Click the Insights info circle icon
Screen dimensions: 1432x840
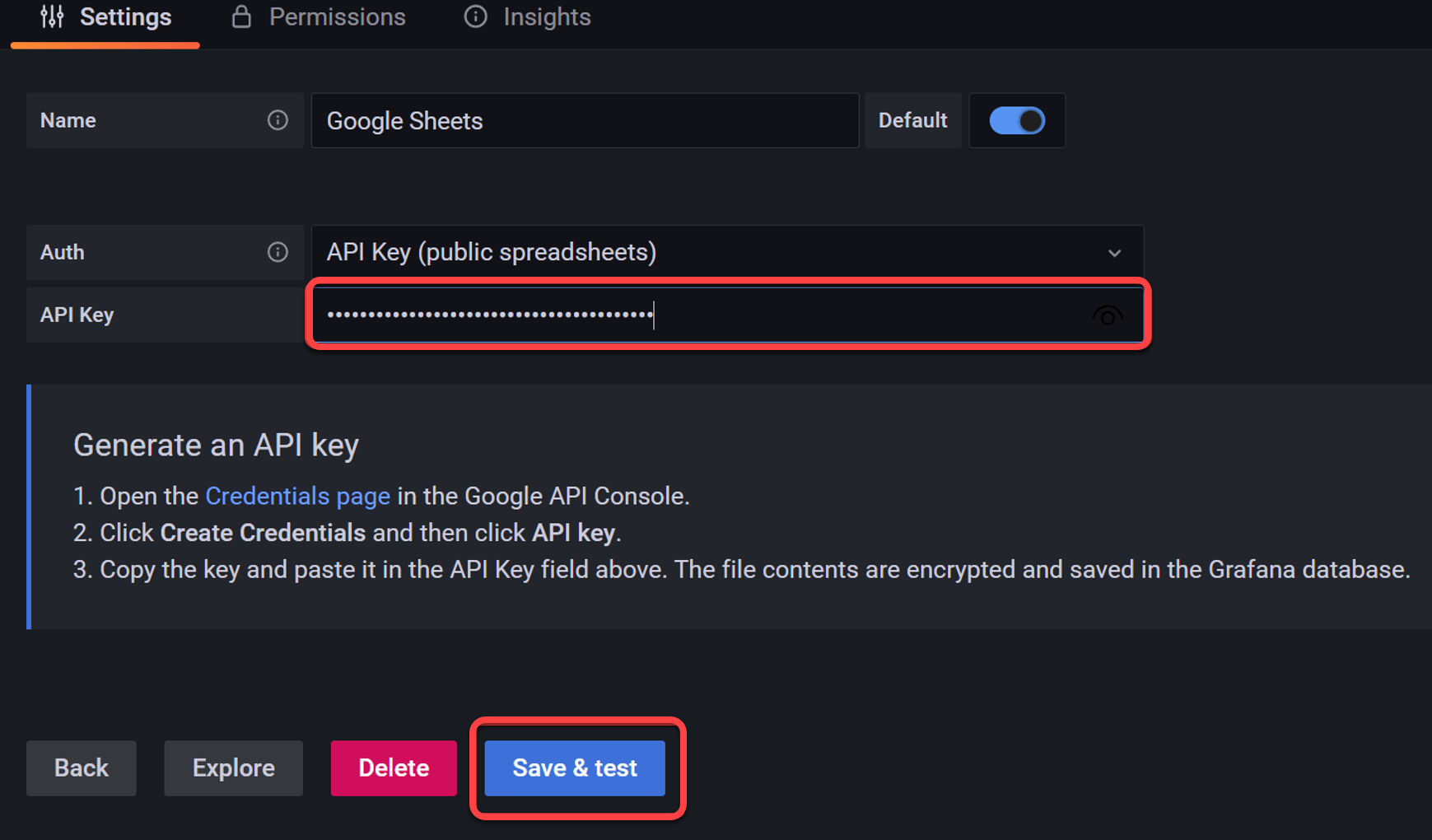click(x=475, y=16)
